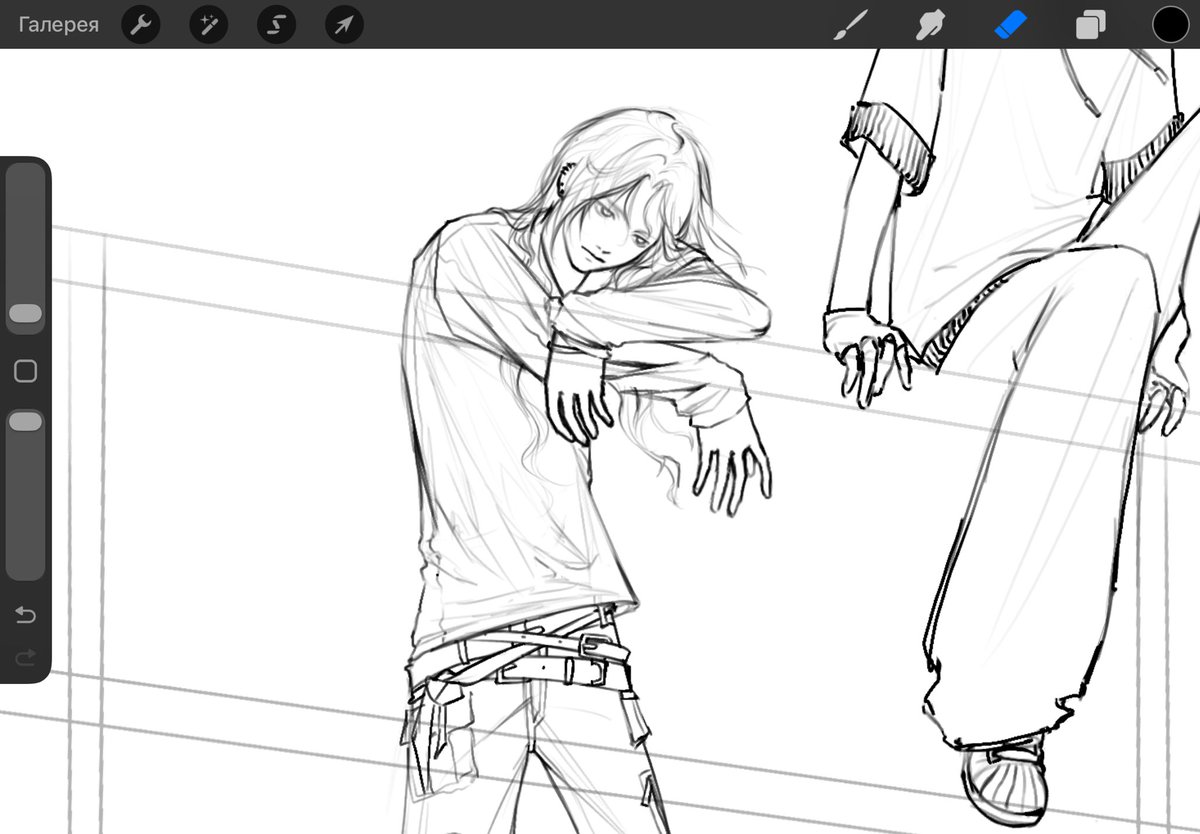Open the black color picker circle
Image resolution: width=1200 pixels, height=834 pixels.
pyautogui.click(x=1171, y=25)
